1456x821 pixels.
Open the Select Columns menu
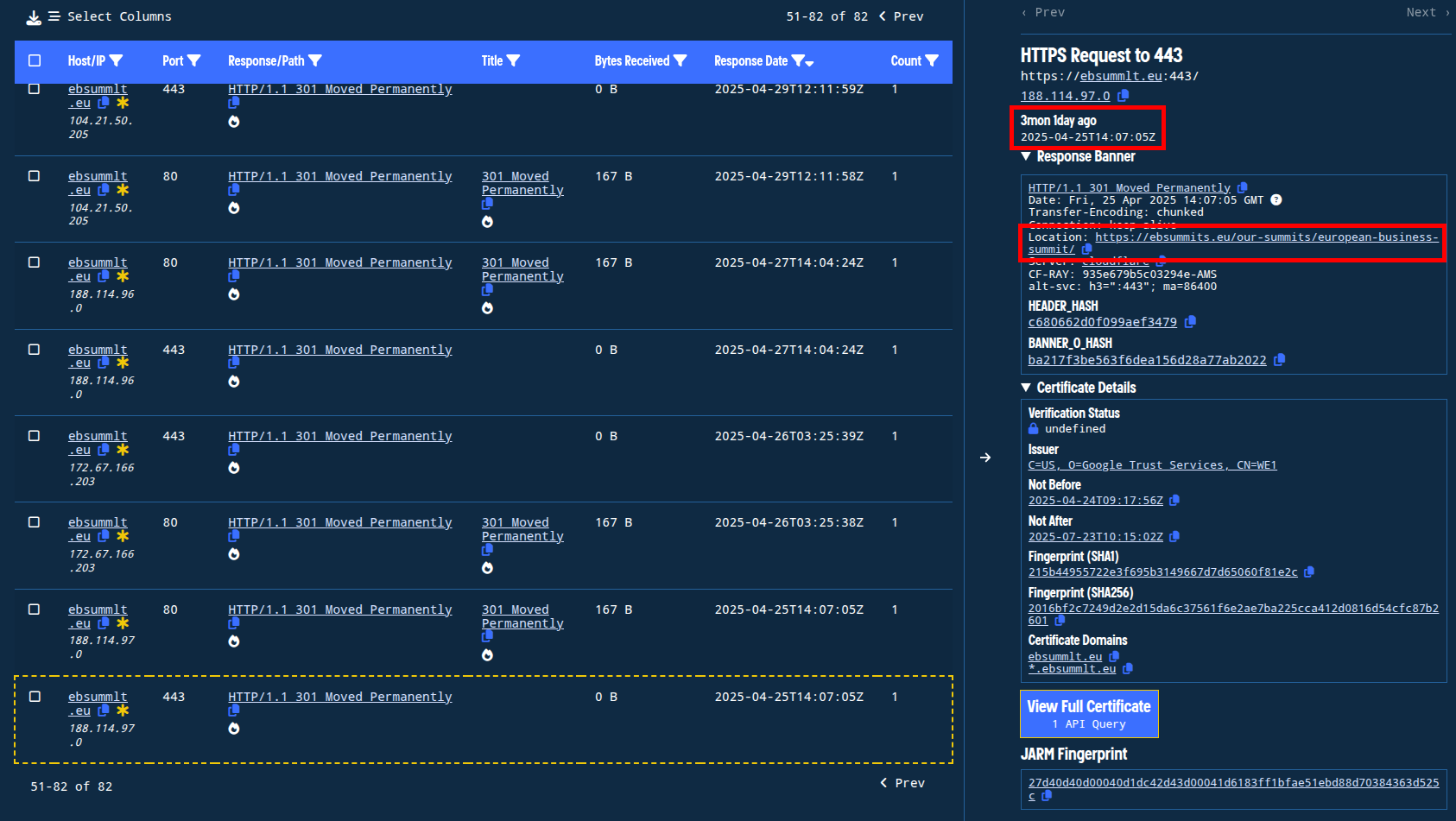tap(110, 16)
